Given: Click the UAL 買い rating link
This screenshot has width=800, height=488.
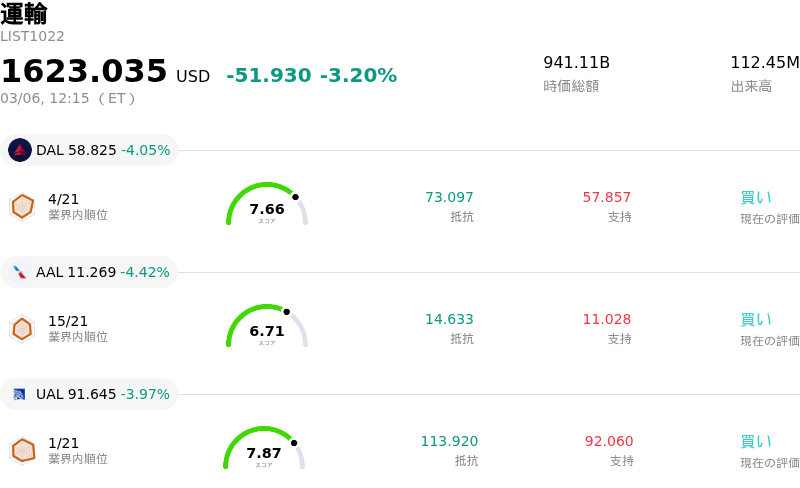Looking at the screenshot, I should 756,441.
